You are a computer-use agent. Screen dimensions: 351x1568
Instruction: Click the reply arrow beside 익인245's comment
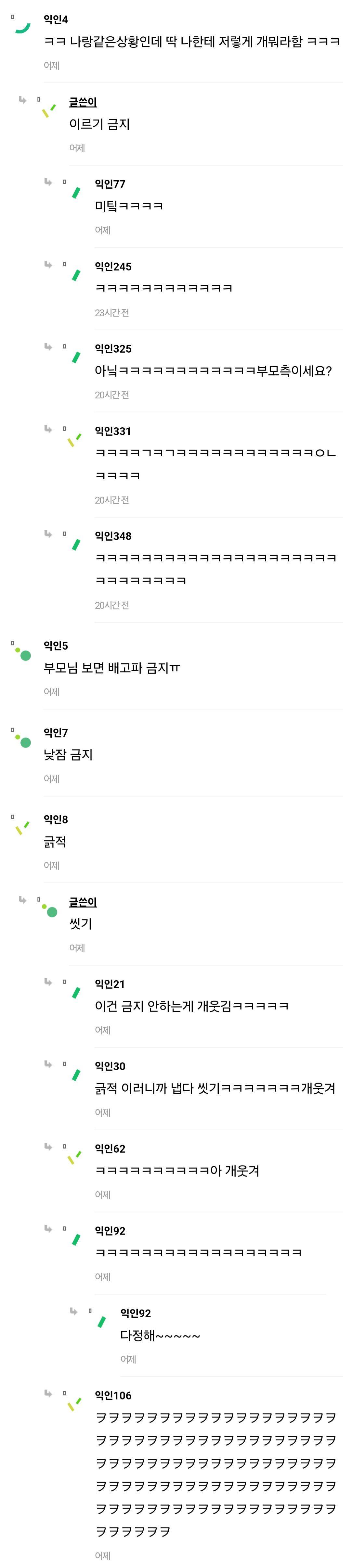(x=48, y=264)
